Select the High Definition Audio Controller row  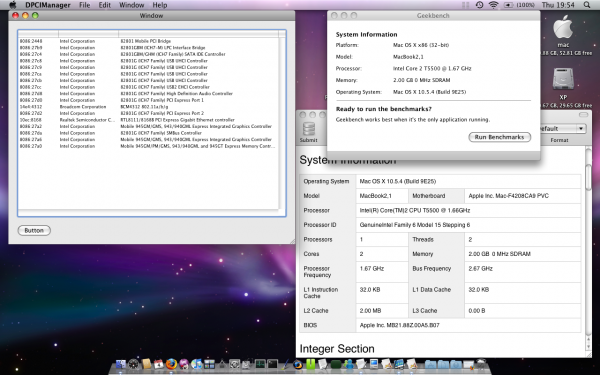[x=148, y=93]
